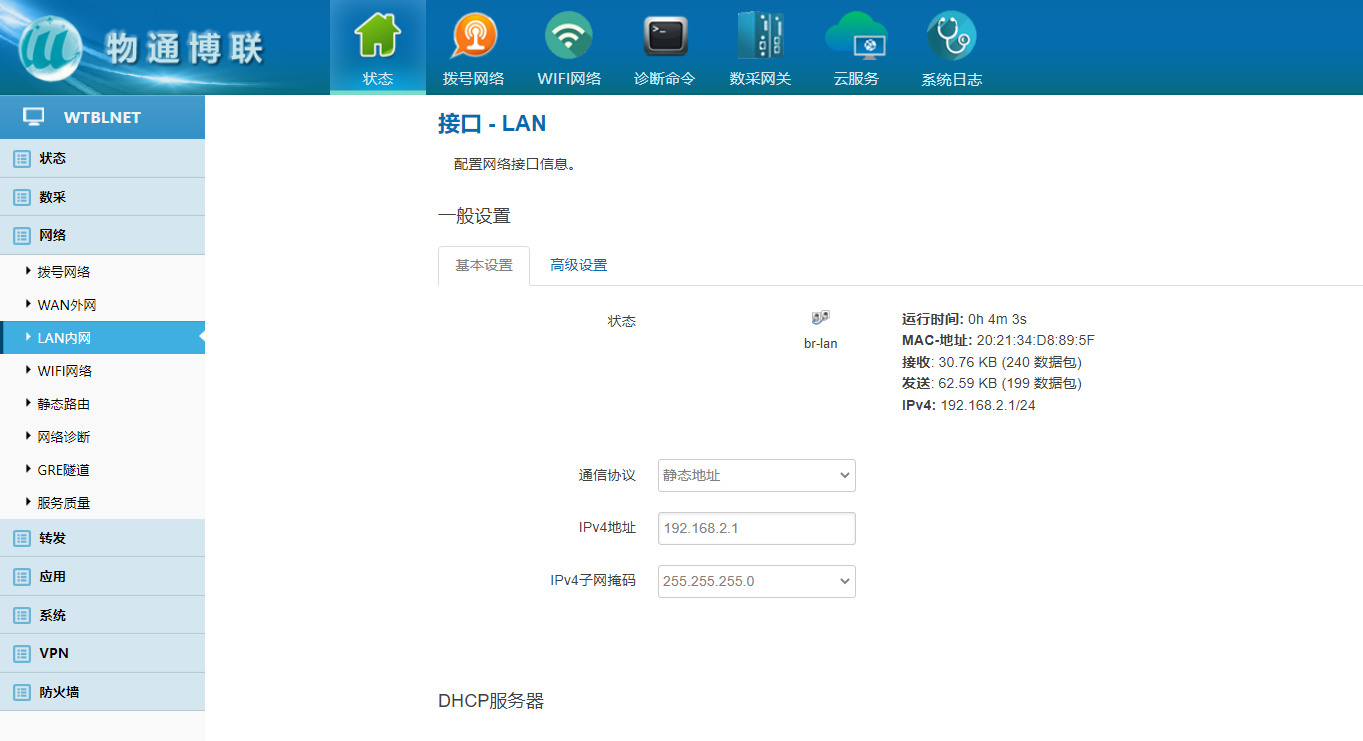
Task: Click the IPv4地址 input field
Action: click(756, 528)
